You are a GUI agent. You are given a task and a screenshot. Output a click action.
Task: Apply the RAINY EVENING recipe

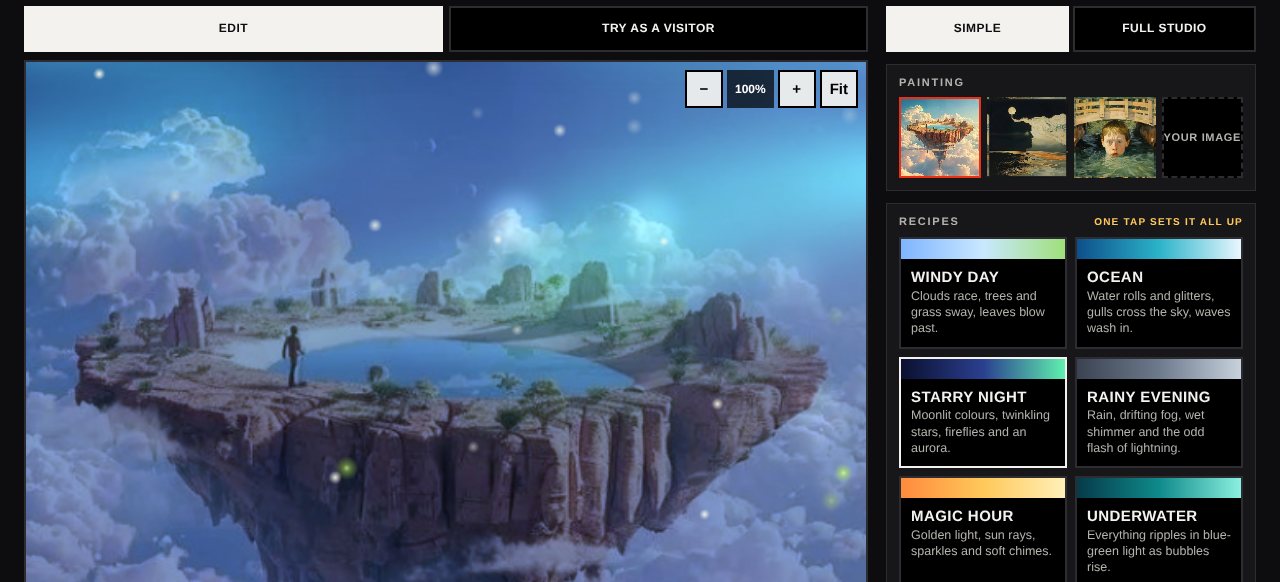click(x=1159, y=412)
